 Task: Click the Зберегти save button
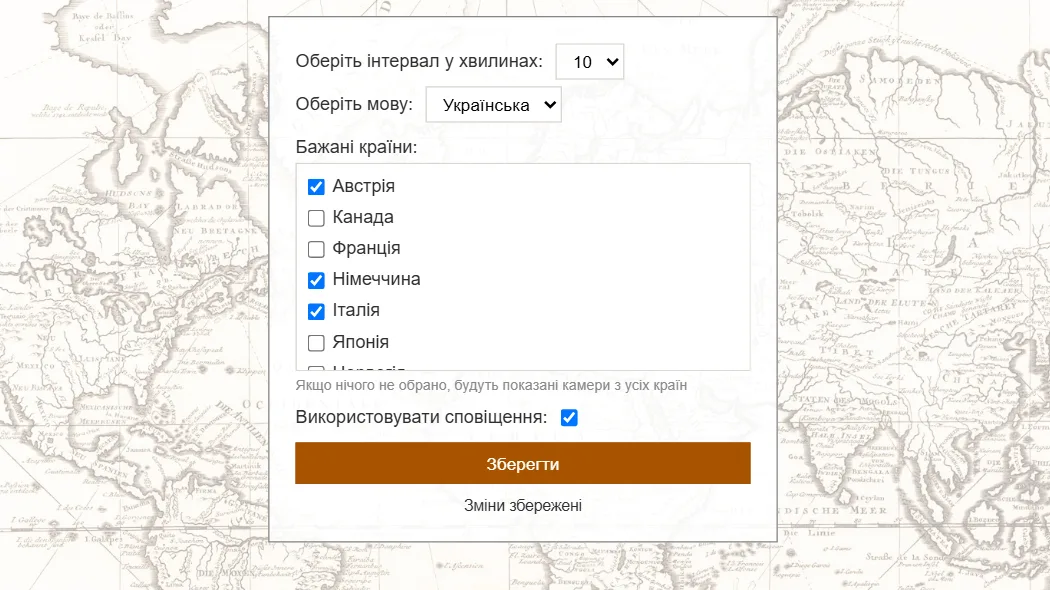click(x=523, y=463)
